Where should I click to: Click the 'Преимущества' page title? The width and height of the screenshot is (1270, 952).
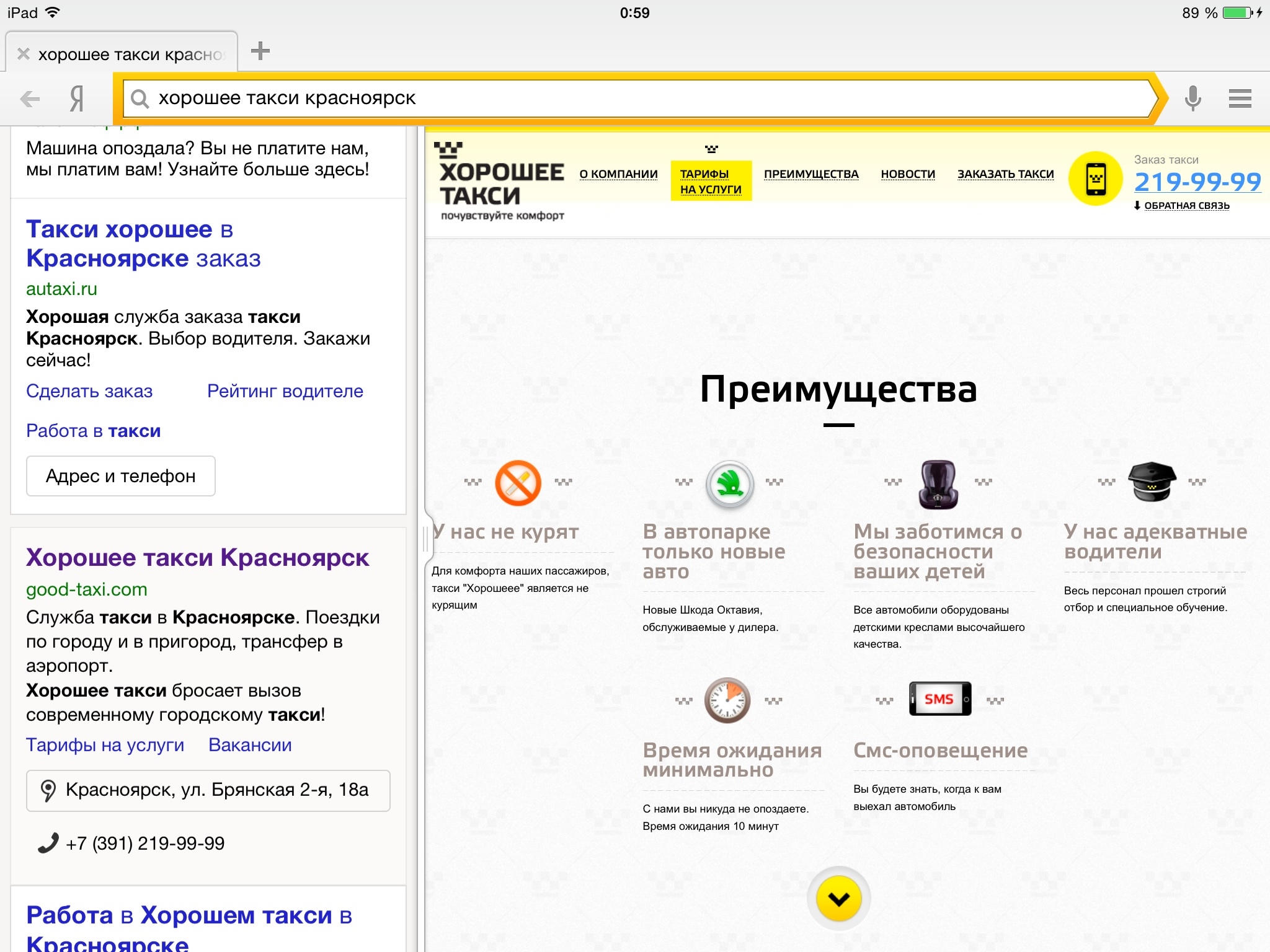838,390
